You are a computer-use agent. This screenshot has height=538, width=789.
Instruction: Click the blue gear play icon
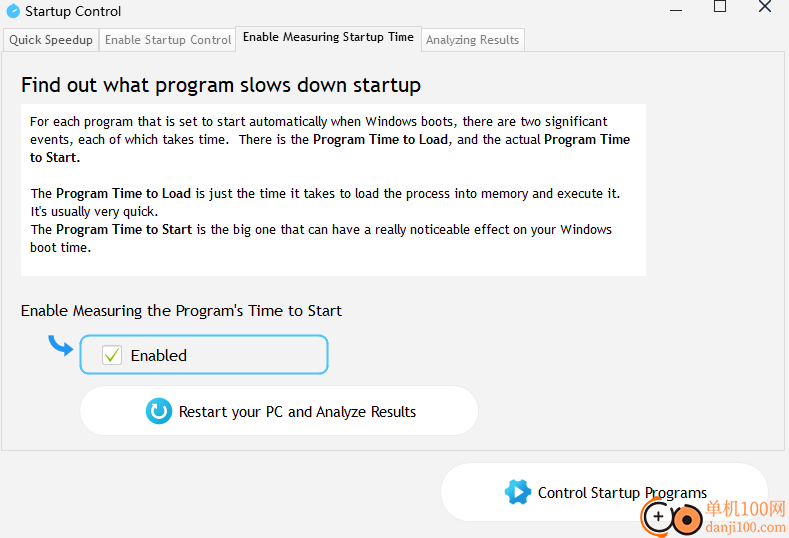pyautogui.click(x=517, y=492)
